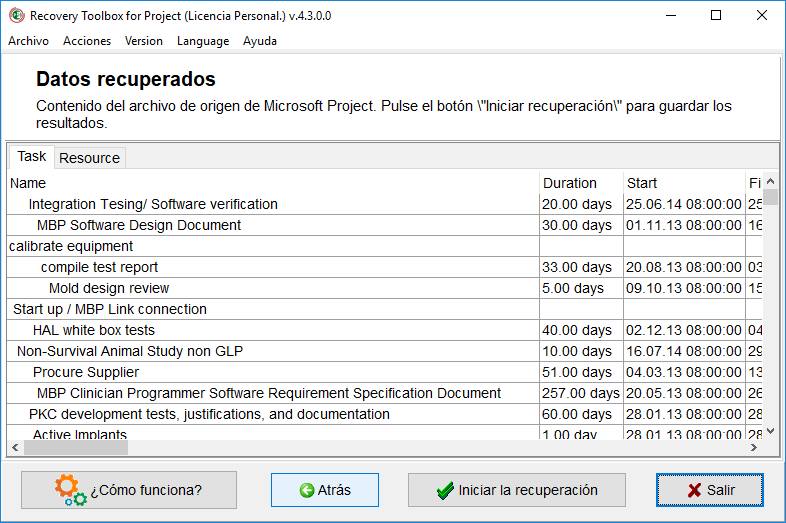This screenshot has width=786, height=523.
Task: Select the PKC development tests row
Action: [x=384, y=415]
